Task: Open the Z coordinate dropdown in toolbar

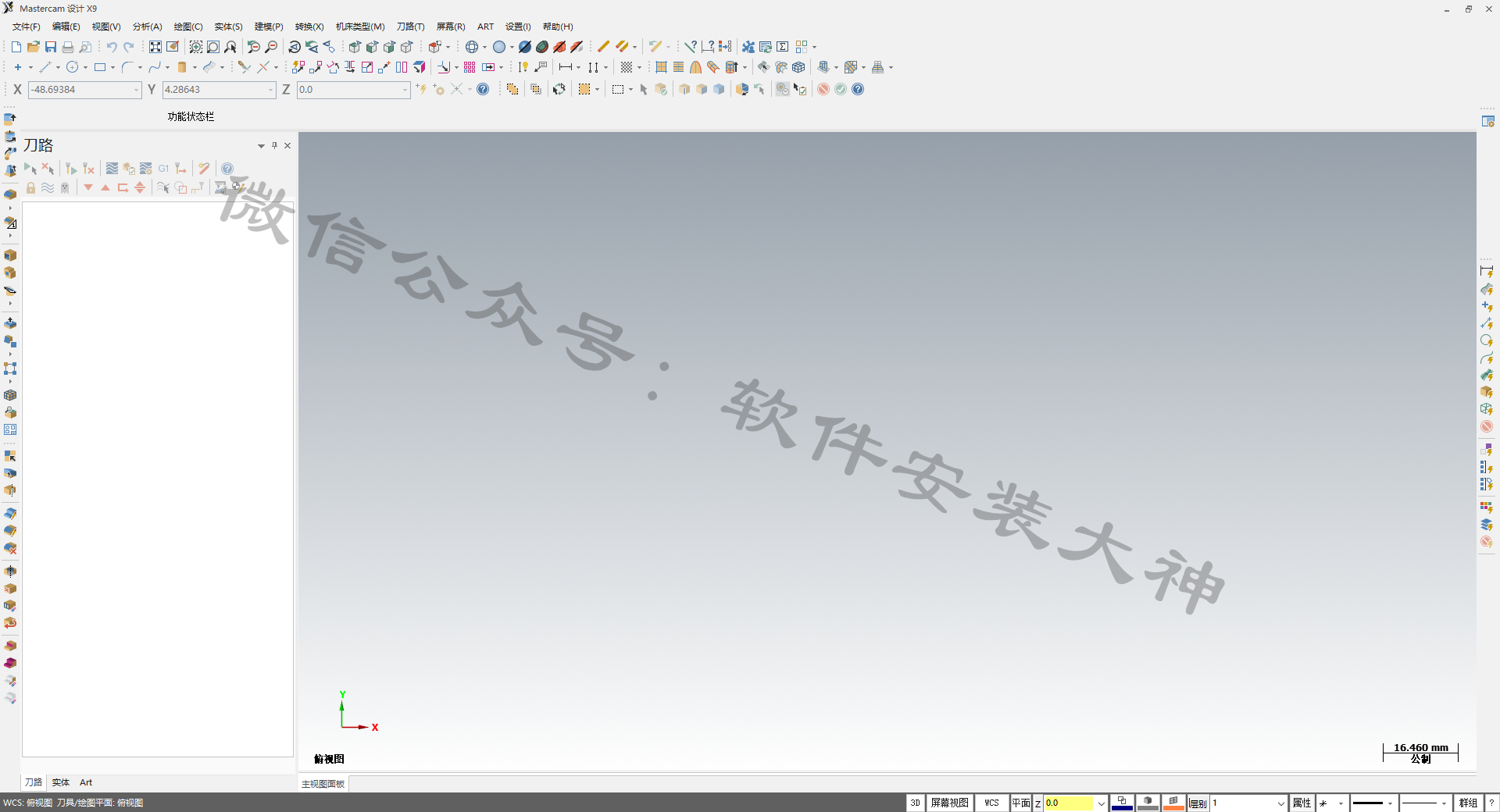Action: [405, 90]
